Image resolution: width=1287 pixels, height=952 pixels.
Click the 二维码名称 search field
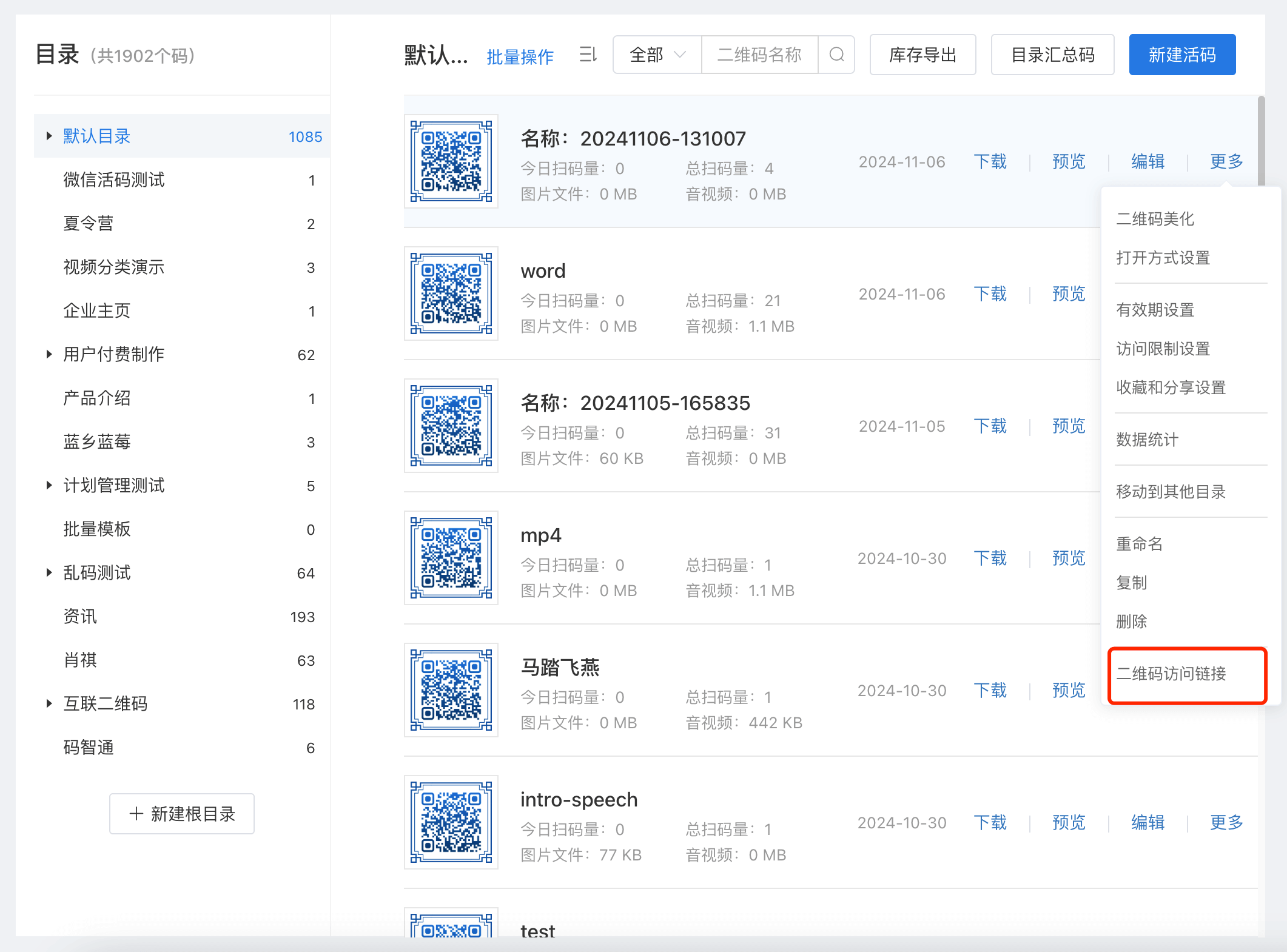tap(759, 55)
